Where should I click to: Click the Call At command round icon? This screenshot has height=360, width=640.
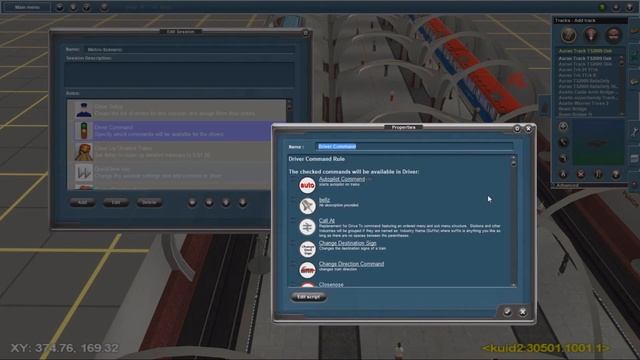tap(307, 227)
